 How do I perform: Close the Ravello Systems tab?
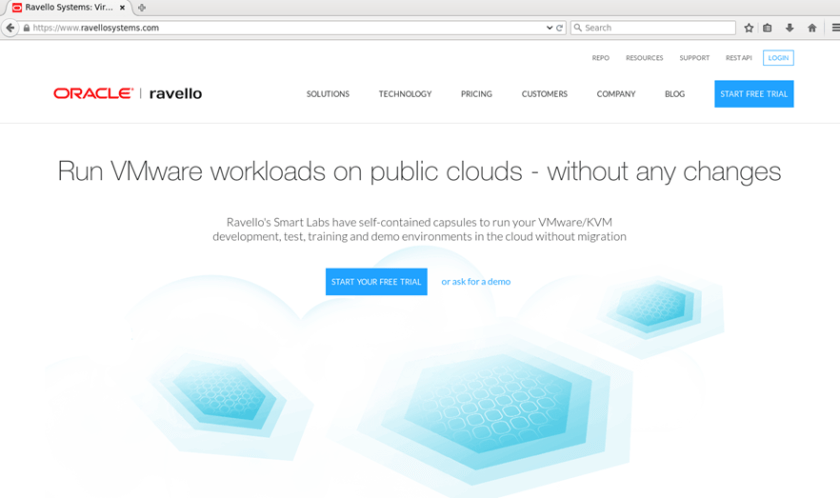(x=122, y=8)
